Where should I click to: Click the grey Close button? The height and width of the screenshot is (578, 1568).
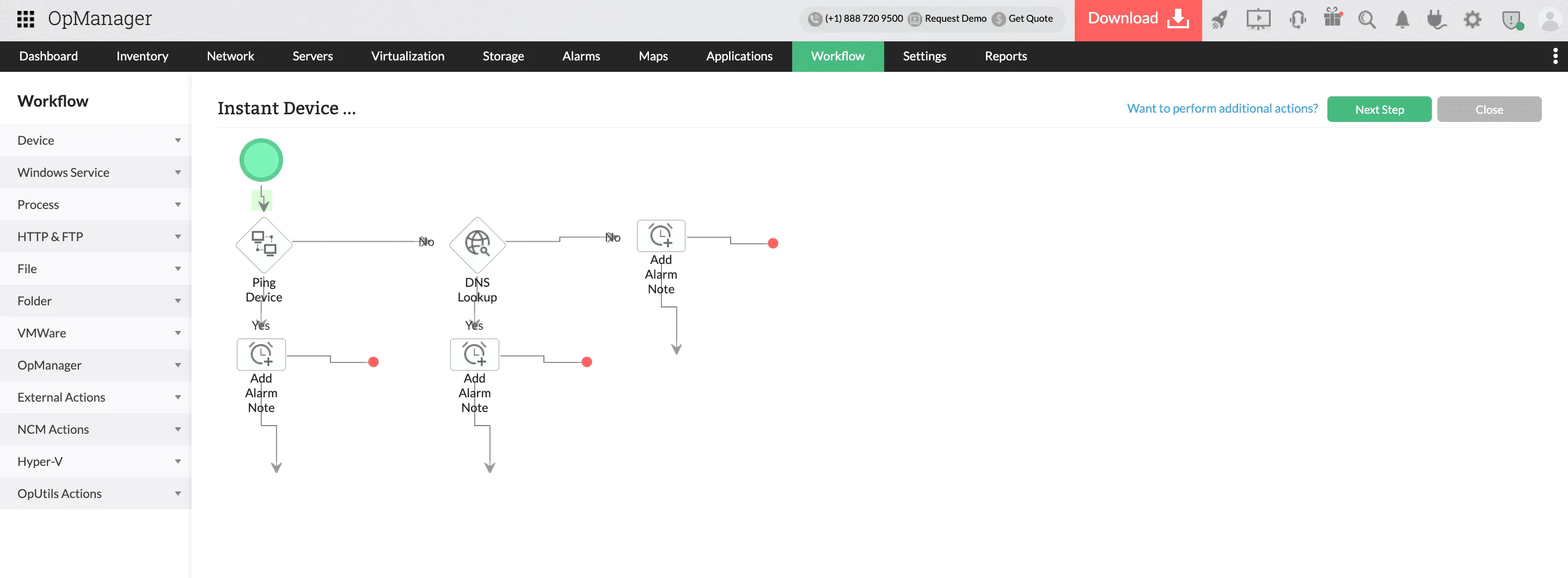point(1489,109)
